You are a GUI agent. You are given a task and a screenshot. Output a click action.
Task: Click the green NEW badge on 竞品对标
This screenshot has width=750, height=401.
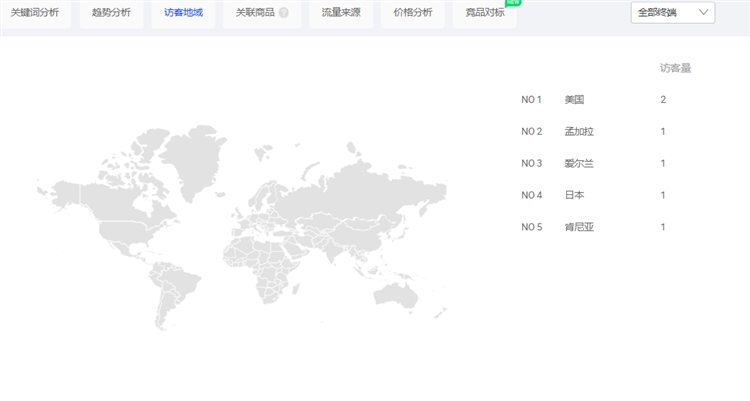(513, 3)
